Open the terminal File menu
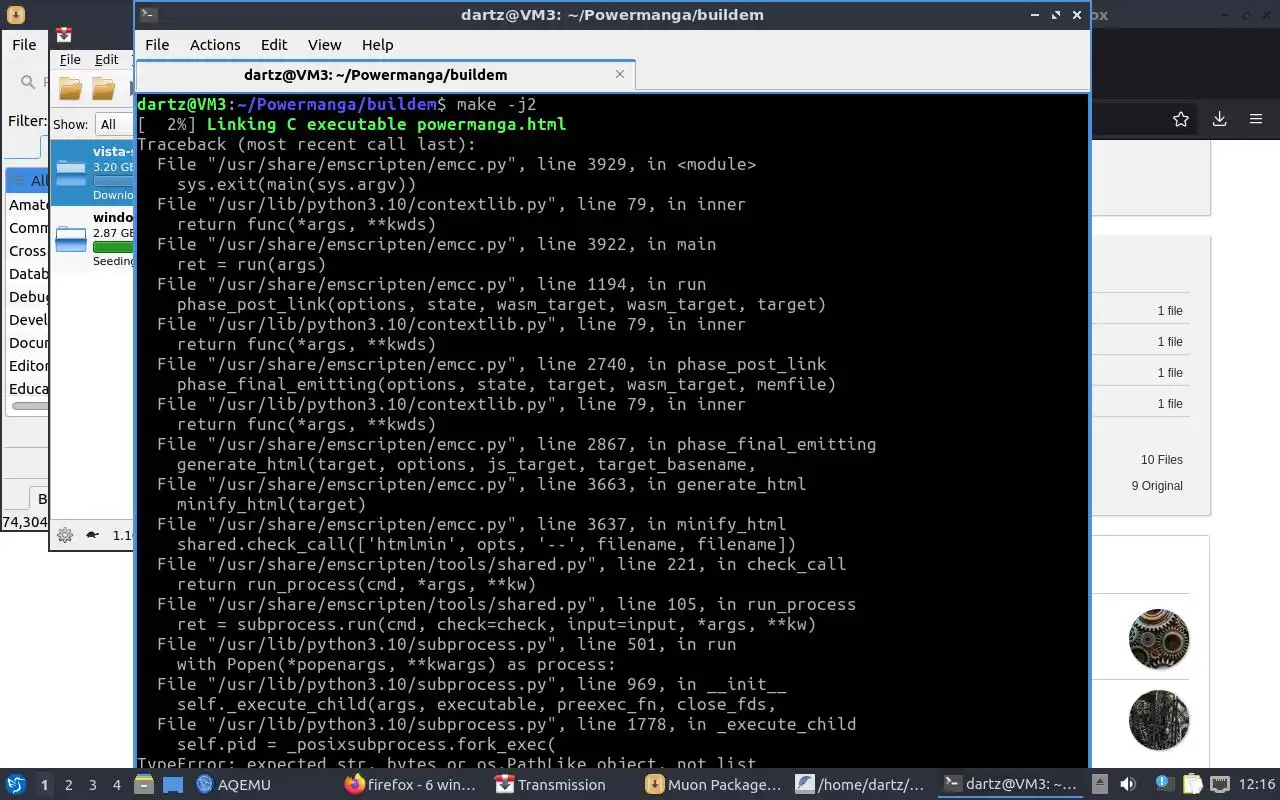This screenshot has height=800, width=1280. (x=157, y=45)
